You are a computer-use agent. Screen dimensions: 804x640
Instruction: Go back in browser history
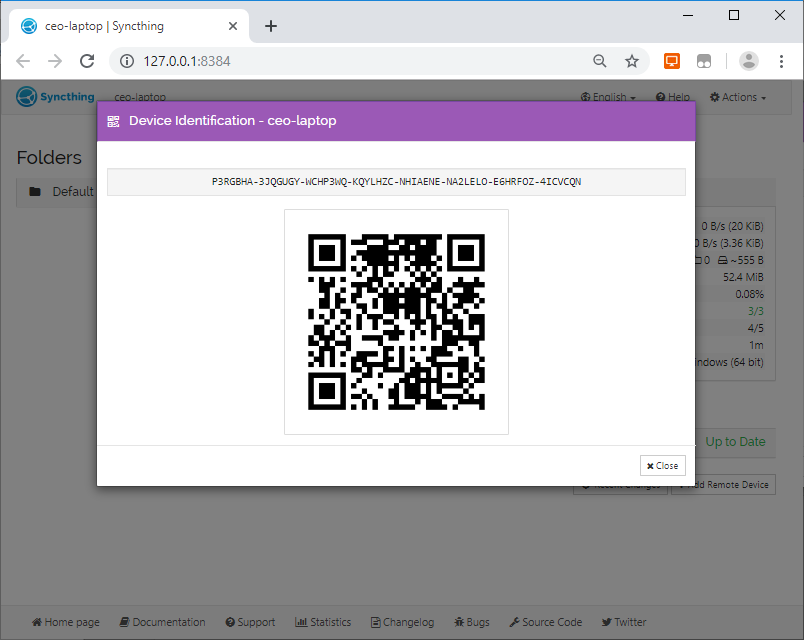[23, 61]
